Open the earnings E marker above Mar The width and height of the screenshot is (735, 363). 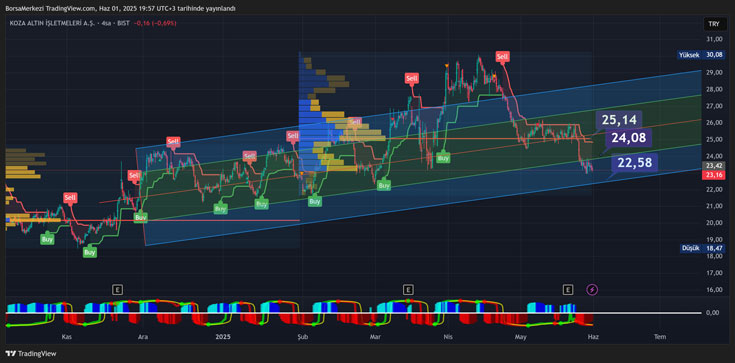tap(409, 290)
